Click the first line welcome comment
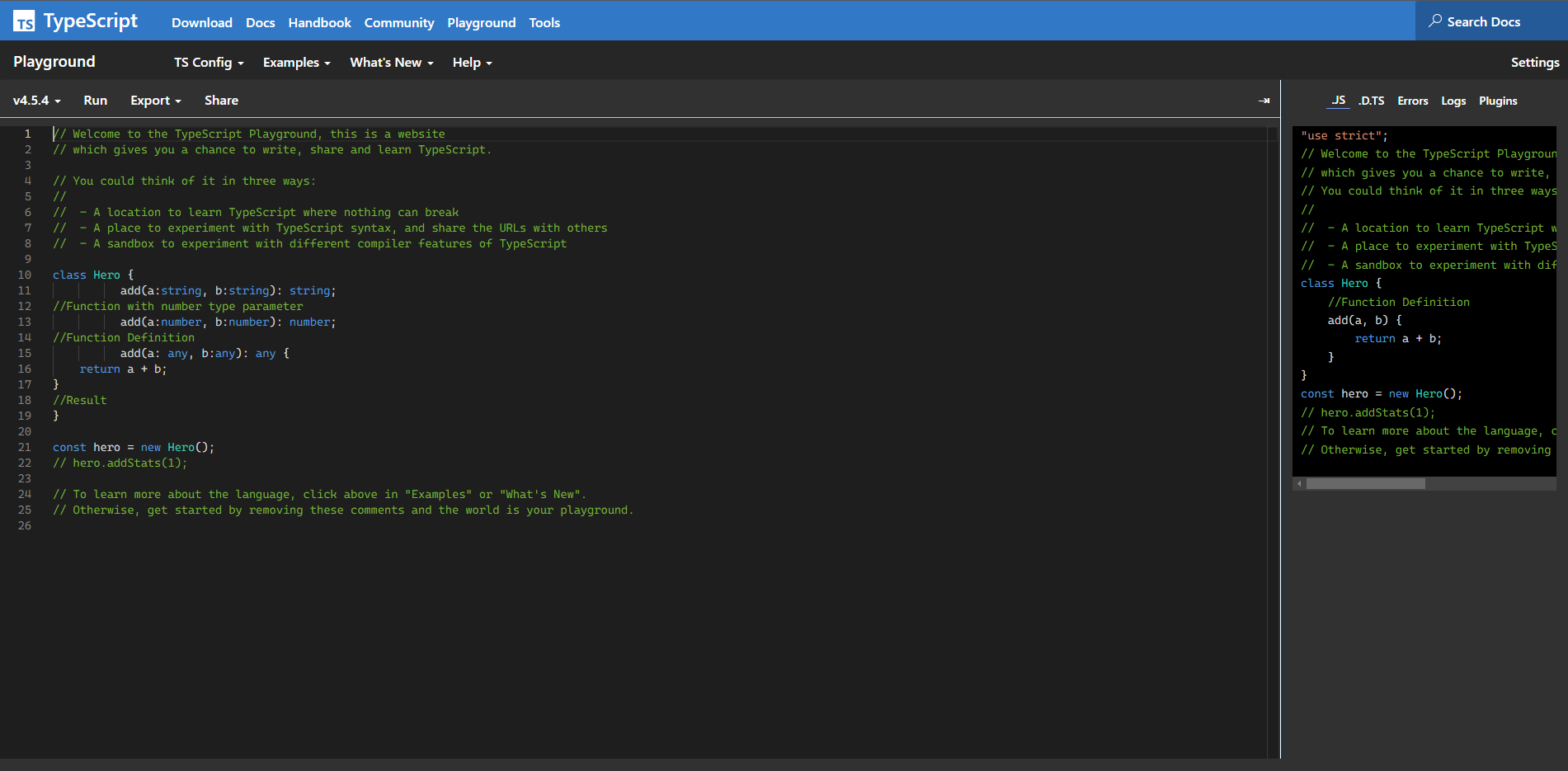 click(249, 134)
